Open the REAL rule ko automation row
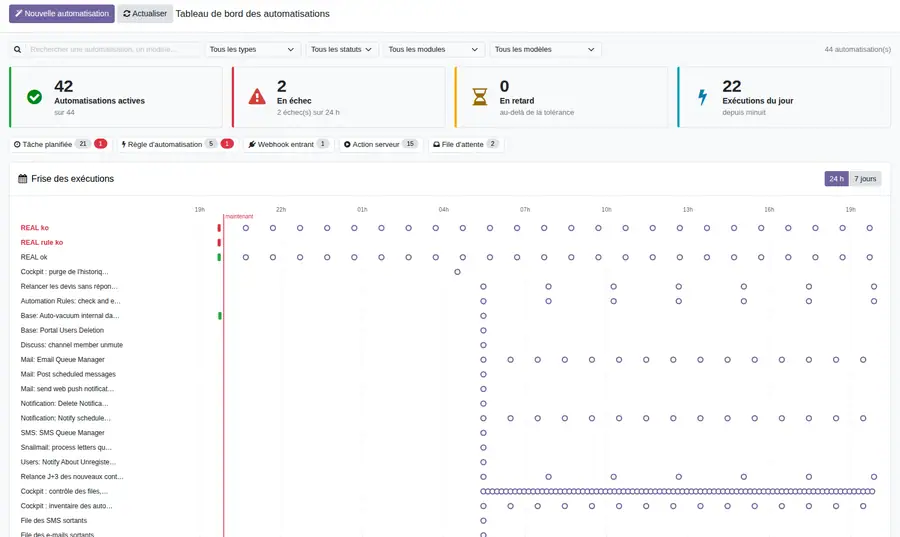The width and height of the screenshot is (900, 537). [x=42, y=243]
